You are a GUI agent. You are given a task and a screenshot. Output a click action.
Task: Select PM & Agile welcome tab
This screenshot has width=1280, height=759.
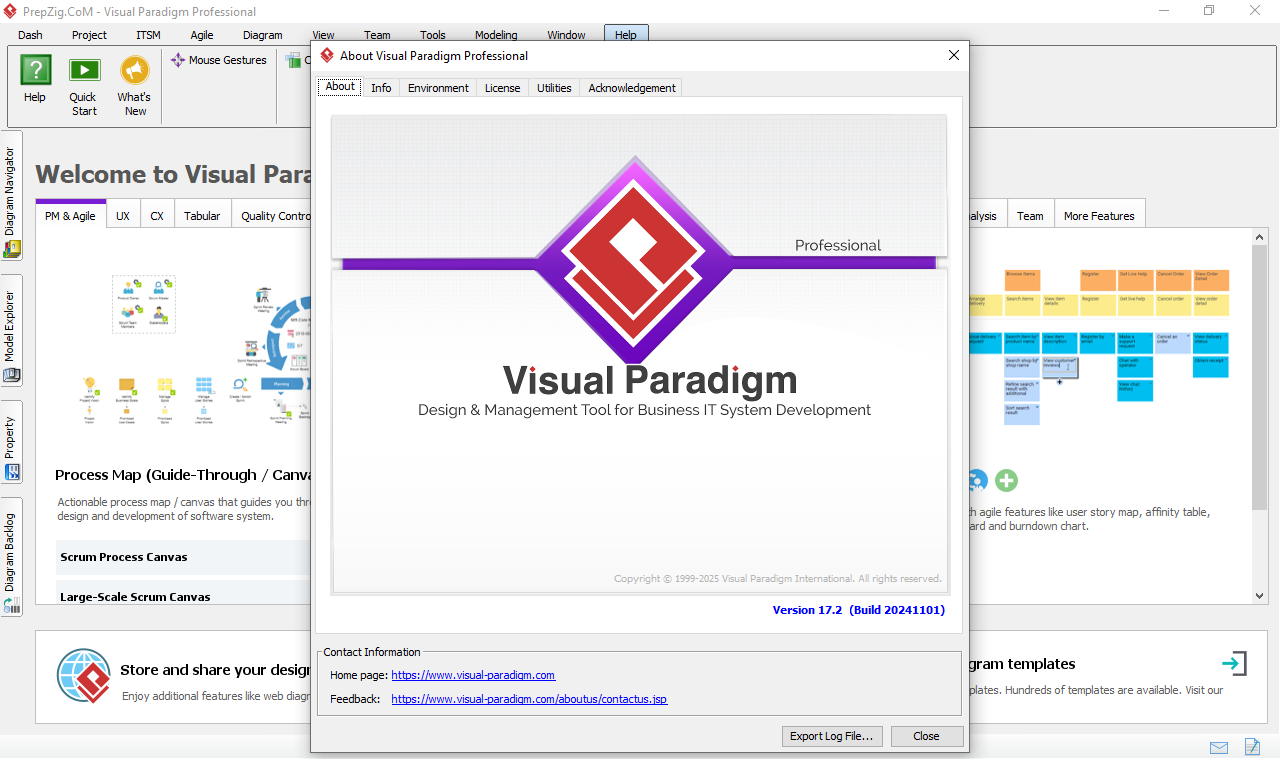(x=70, y=215)
